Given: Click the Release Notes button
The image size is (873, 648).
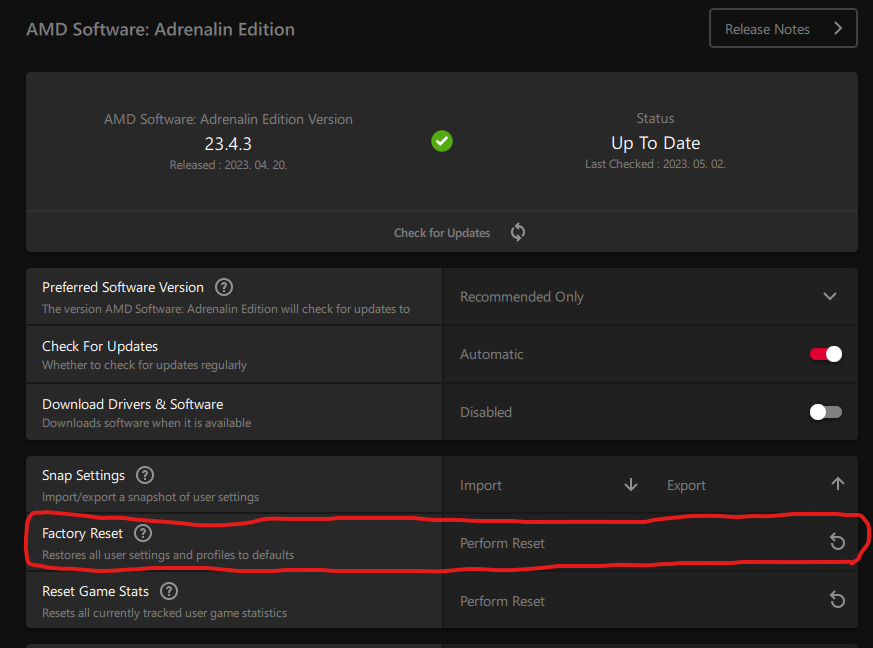Looking at the screenshot, I should click(x=783, y=28).
